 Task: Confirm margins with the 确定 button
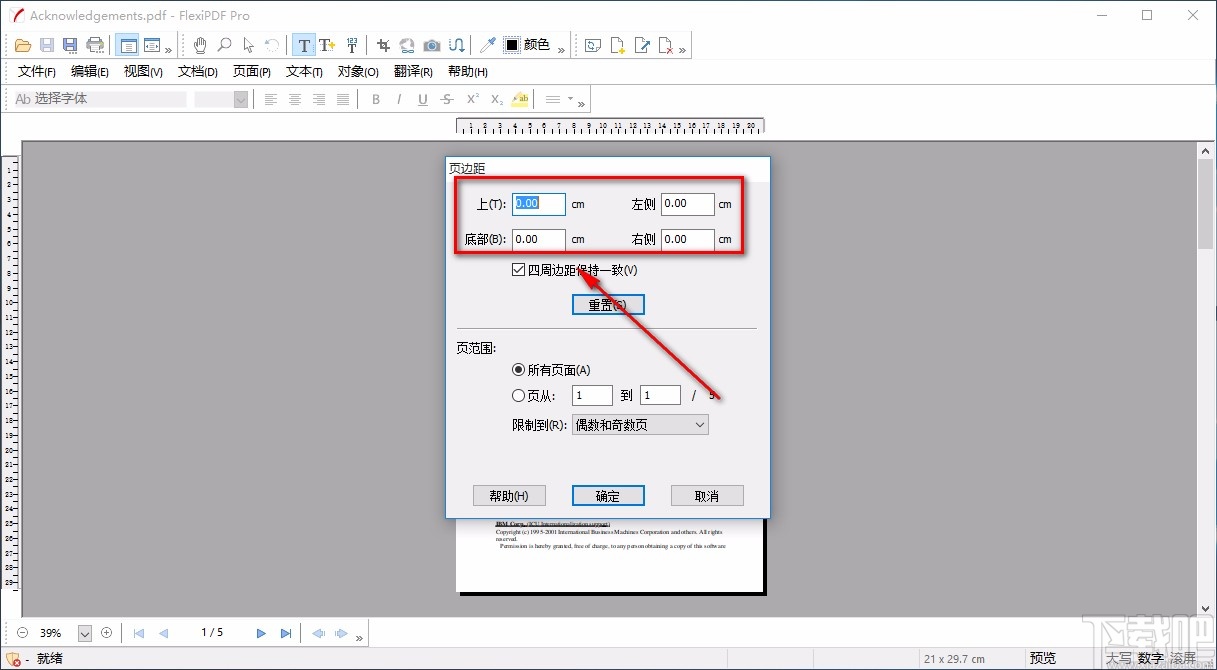pyautogui.click(x=607, y=495)
